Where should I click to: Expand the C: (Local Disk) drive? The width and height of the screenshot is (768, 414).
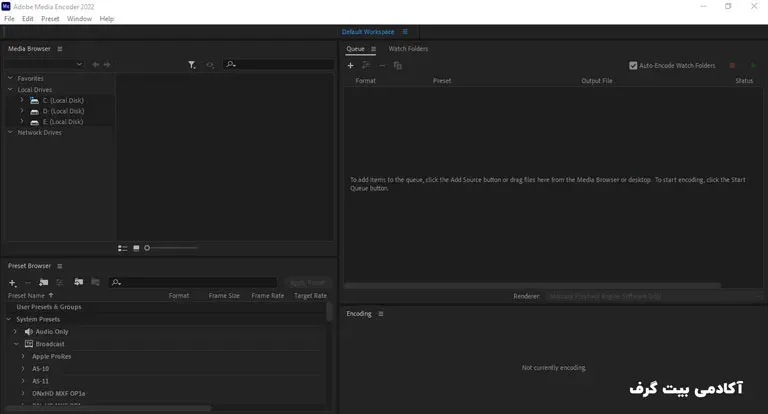[x=22, y=100]
